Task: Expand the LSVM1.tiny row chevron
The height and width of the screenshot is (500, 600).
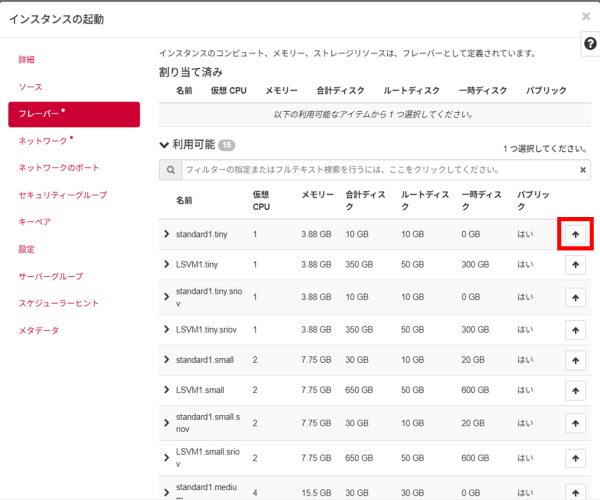Action: pyautogui.click(x=167, y=264)
